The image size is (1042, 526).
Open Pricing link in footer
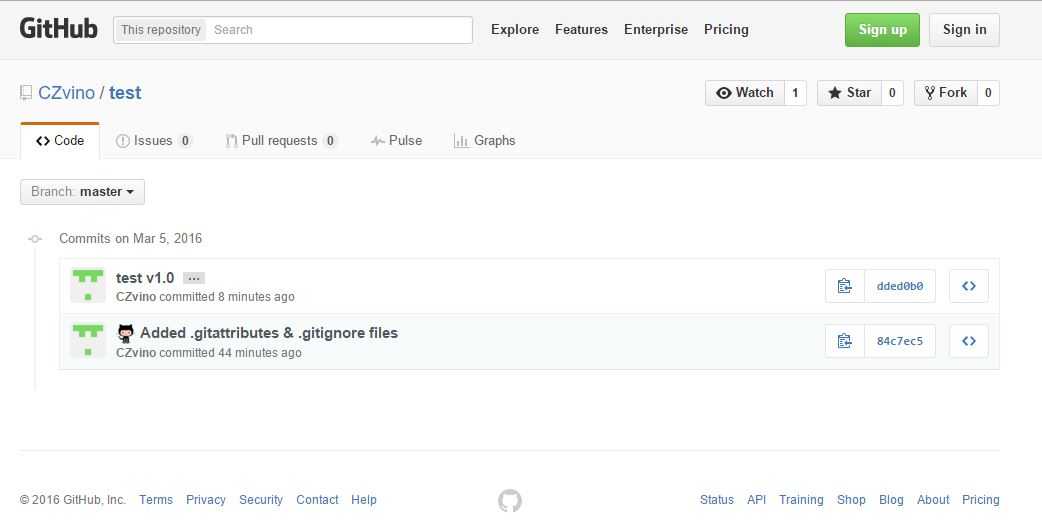coord(981,500)
